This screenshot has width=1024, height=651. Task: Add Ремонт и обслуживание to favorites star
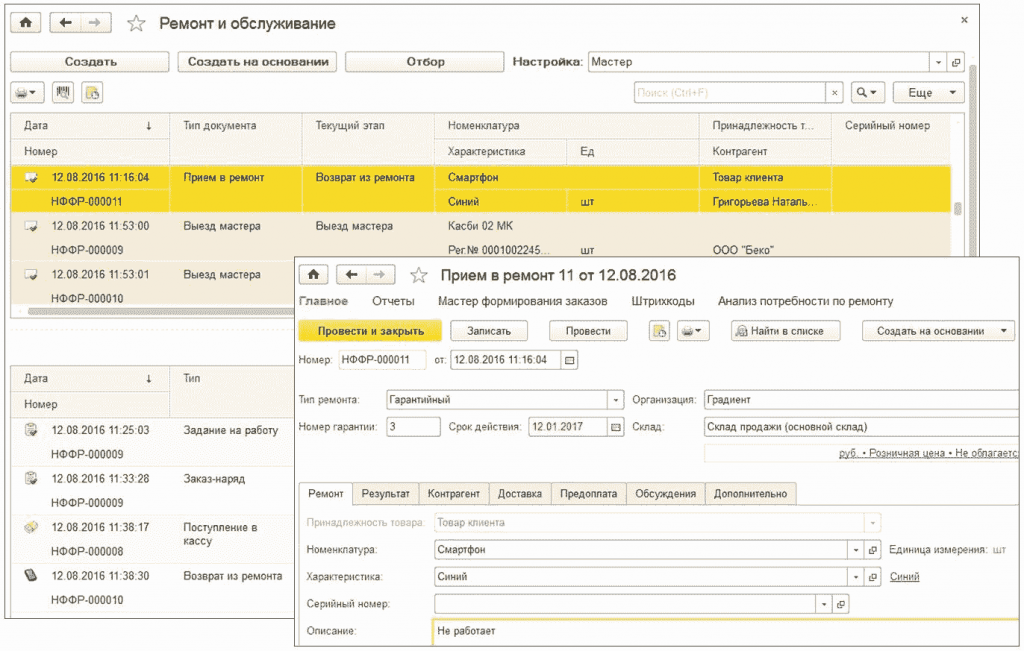pyautogui.click(x=136, y=24)
